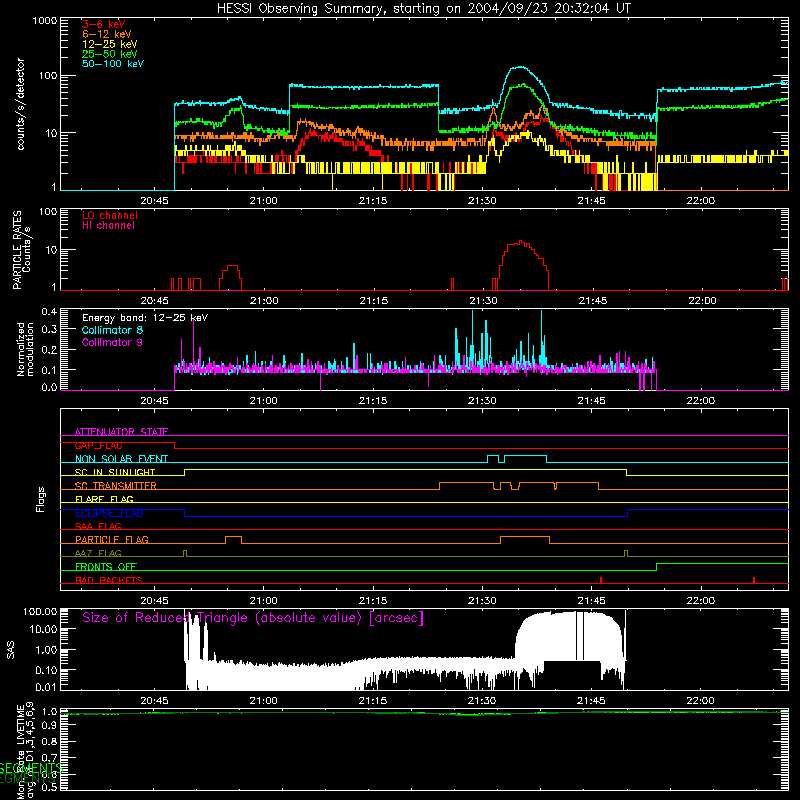Click the 'Normalized modulation' vertical axis label
The image size is (800, 800).
click(x=25, y=349)
